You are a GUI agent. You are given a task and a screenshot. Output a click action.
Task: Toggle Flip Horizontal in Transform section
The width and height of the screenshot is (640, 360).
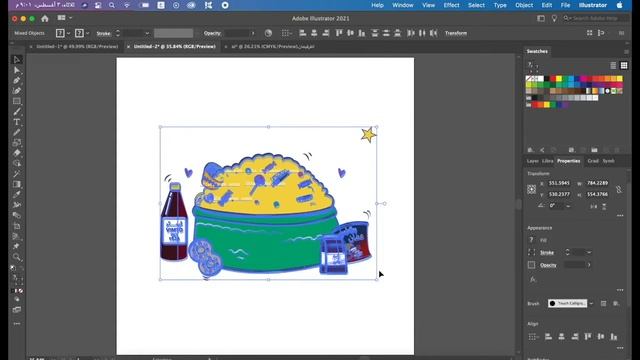coord(593,207)
